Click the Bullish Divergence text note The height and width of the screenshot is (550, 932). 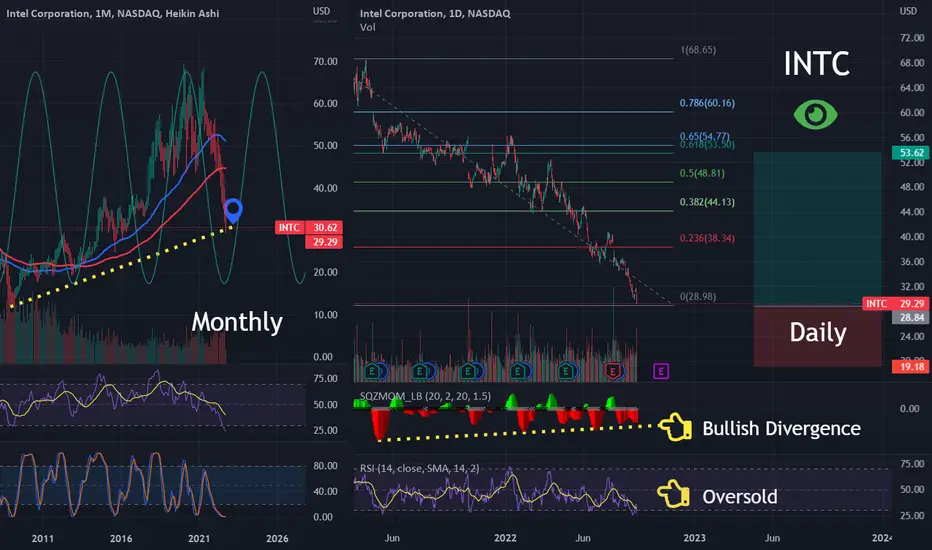click(x=781, y=428)
